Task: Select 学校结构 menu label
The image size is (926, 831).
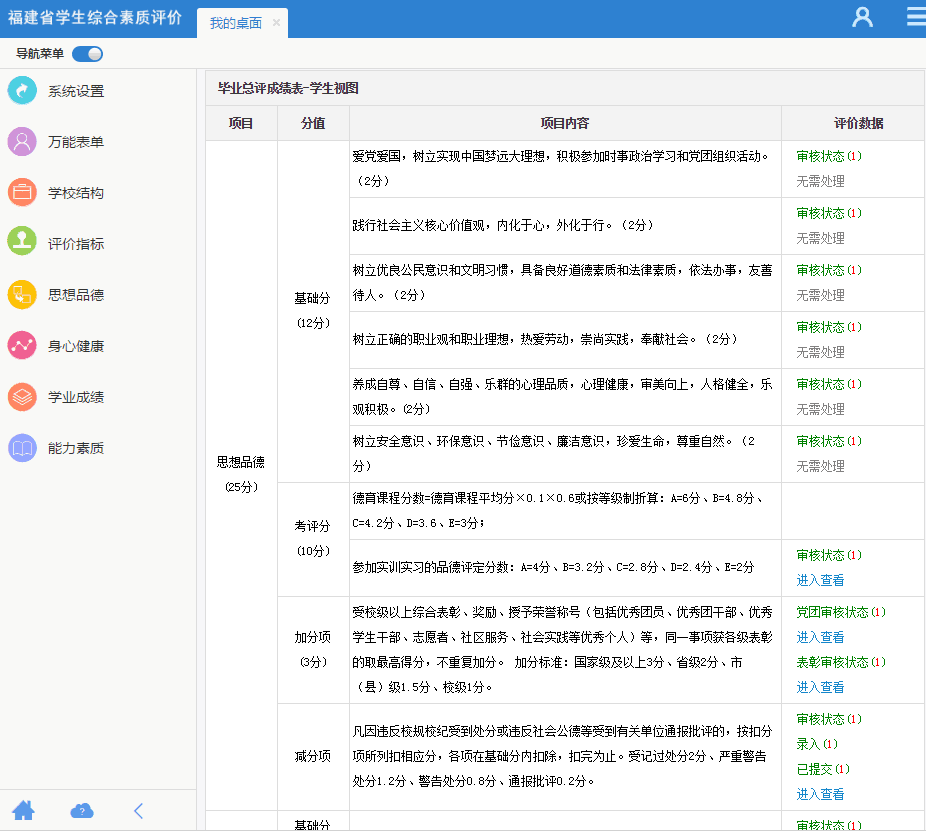Action: coord(76,193)
